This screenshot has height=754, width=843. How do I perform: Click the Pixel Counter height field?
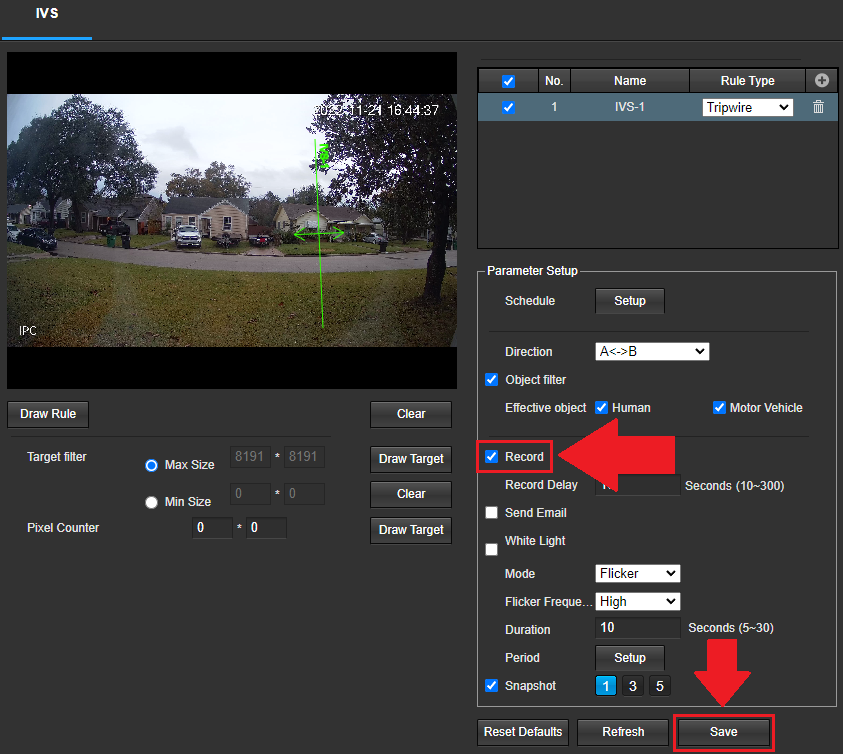pyautogui.click(x=266, y=528)
